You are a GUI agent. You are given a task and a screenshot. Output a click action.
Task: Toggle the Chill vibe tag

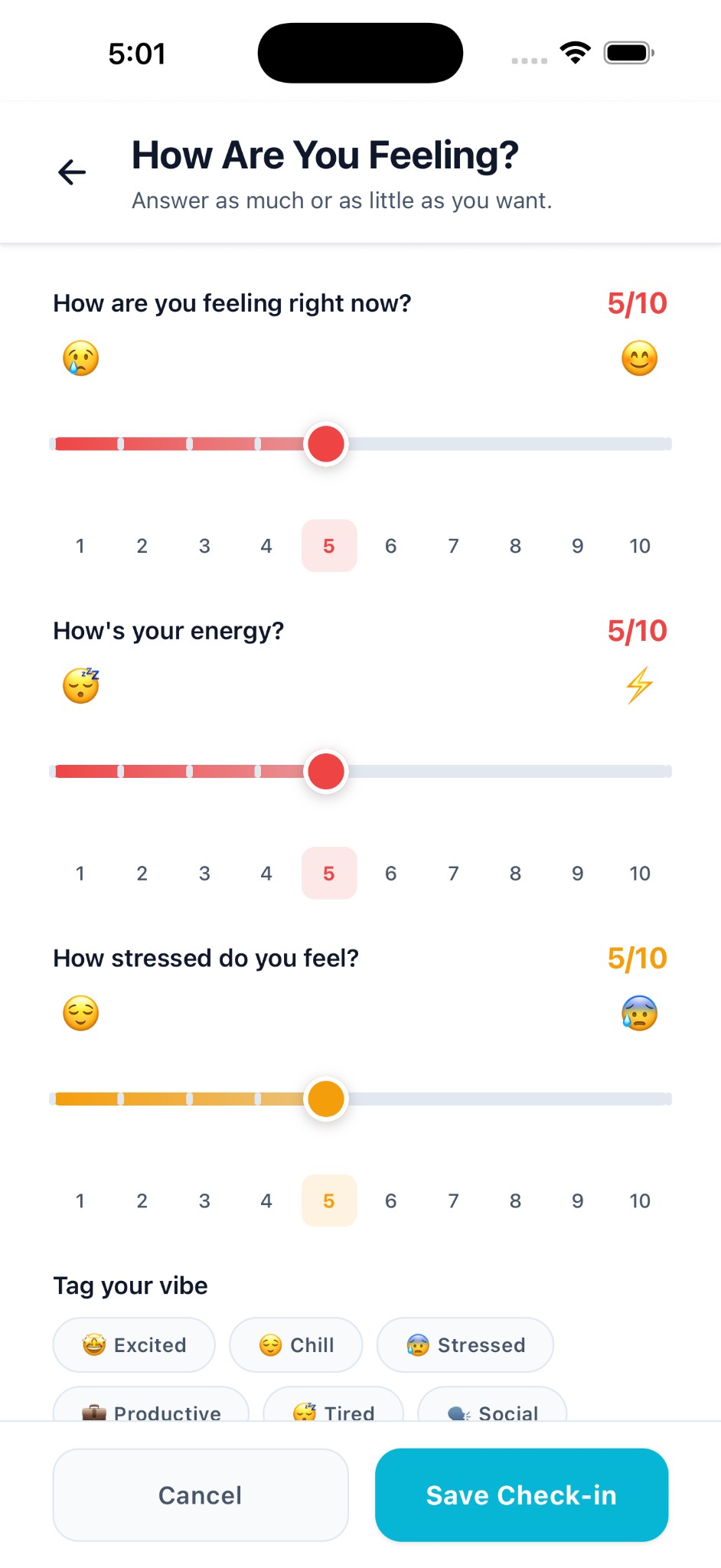click(x=296, y=1344)
